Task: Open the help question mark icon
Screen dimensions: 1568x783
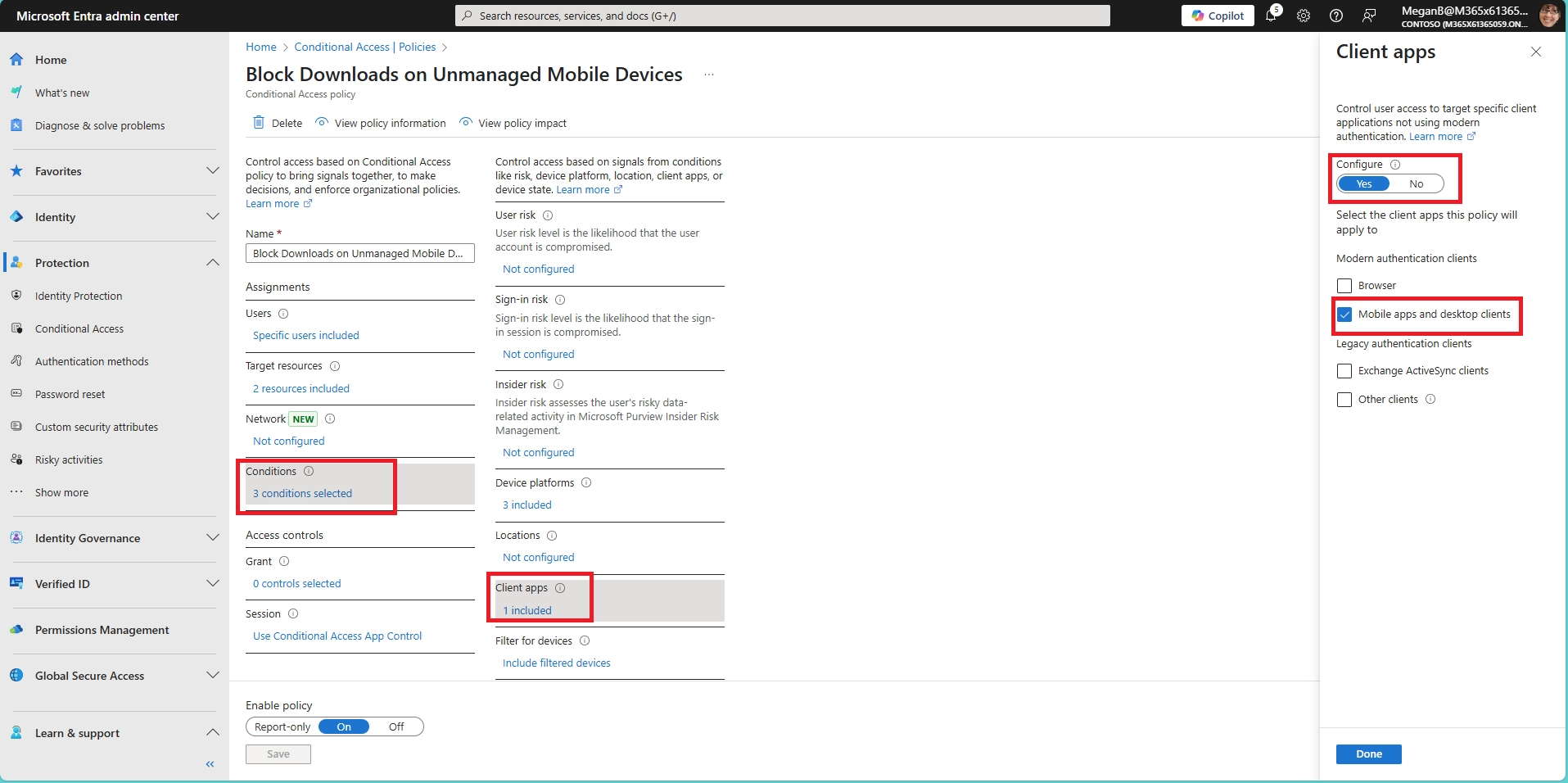Action: click(1336, 16)
